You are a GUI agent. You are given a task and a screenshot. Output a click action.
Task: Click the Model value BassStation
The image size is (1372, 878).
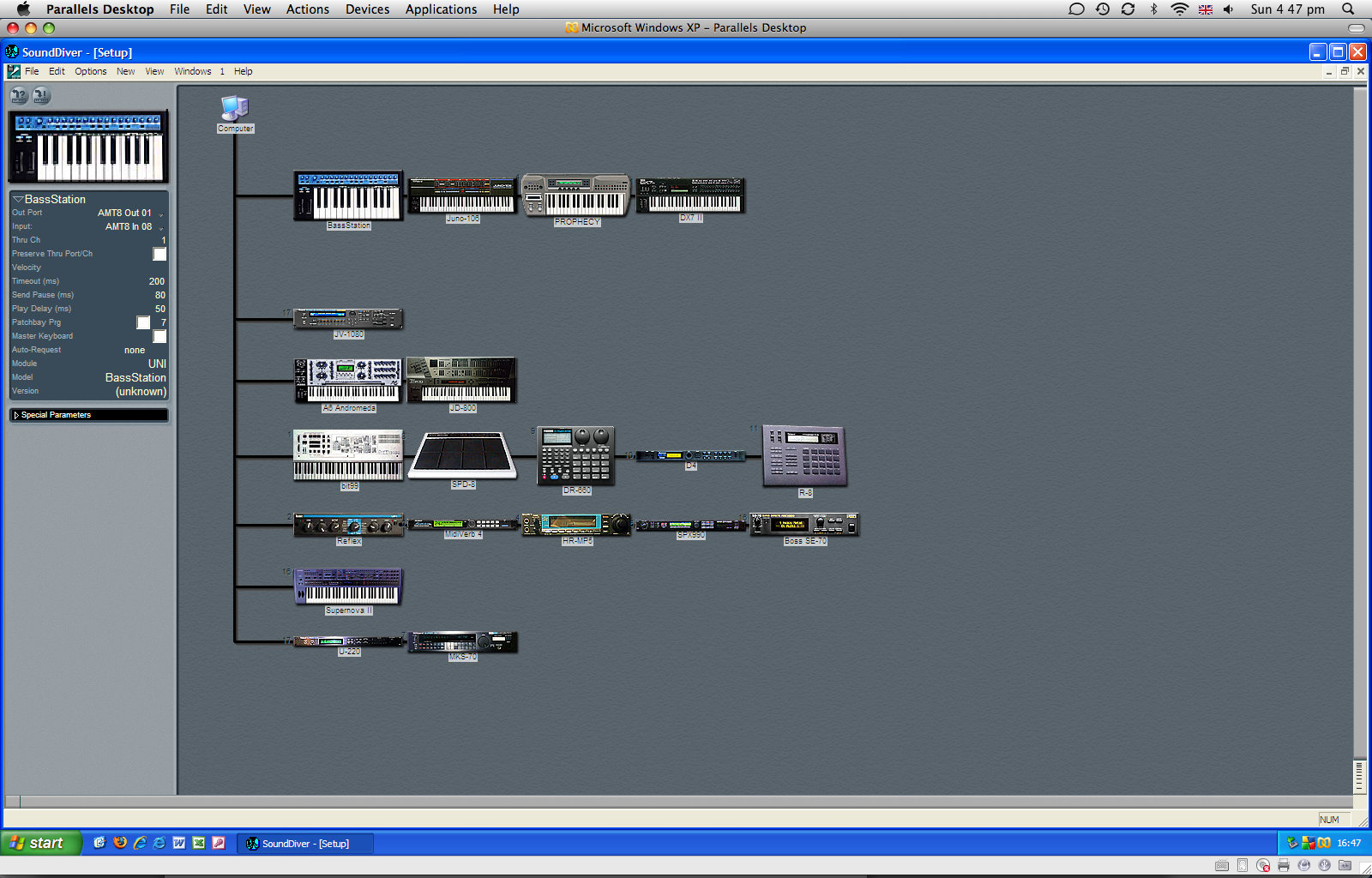click(135, 377)
